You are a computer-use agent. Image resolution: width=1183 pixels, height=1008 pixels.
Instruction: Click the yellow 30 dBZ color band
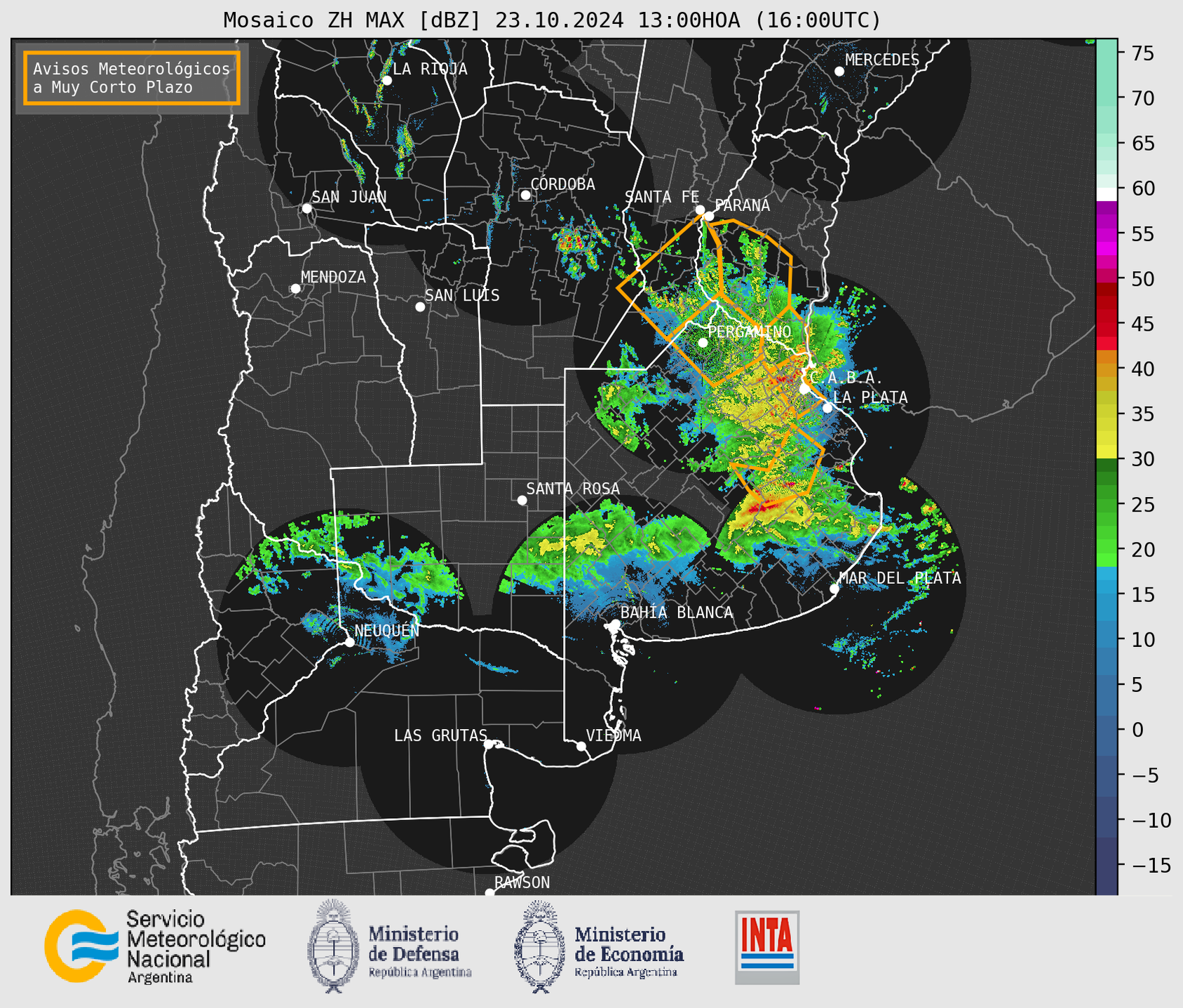click(1107, 452)
